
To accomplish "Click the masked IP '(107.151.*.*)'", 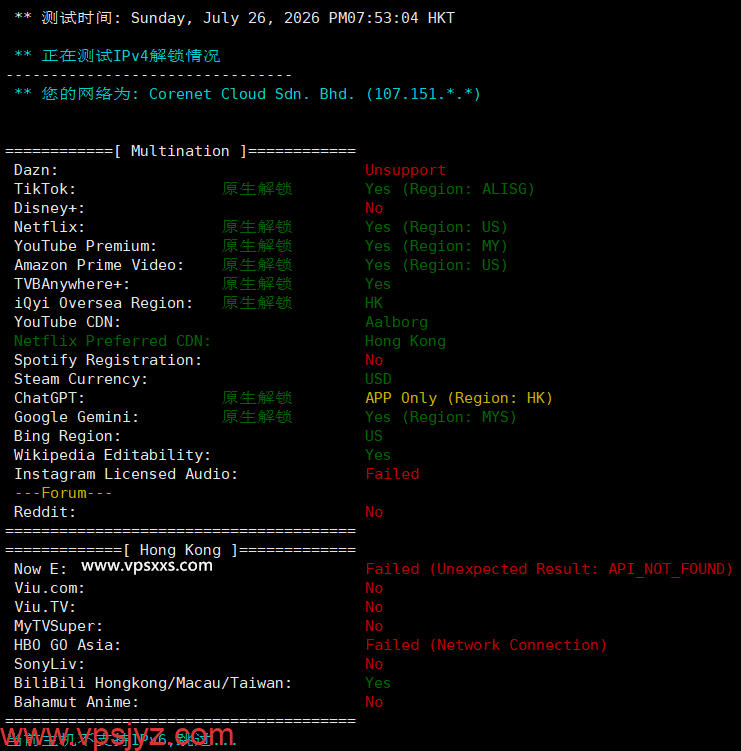I will point(423,94).
